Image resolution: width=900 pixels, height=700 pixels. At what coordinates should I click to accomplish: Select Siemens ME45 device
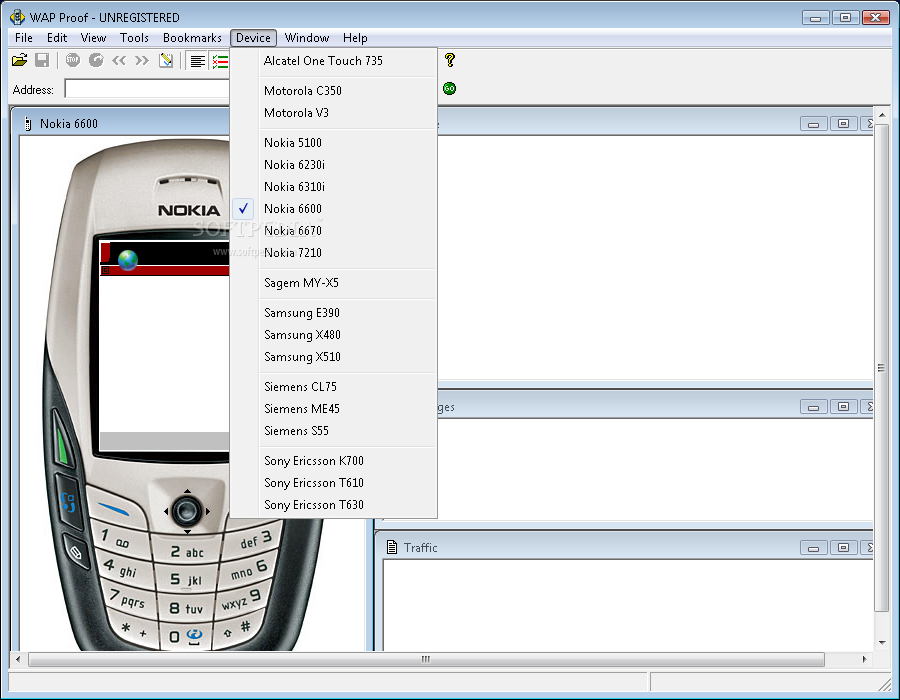333,409
